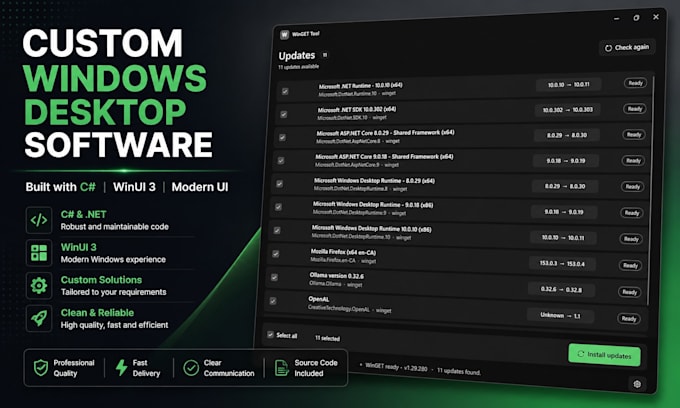The width and height of the screenshot is (680, 408).
Task: Select the Ollama version 0.32.6 title
Action: click(337, 276)
